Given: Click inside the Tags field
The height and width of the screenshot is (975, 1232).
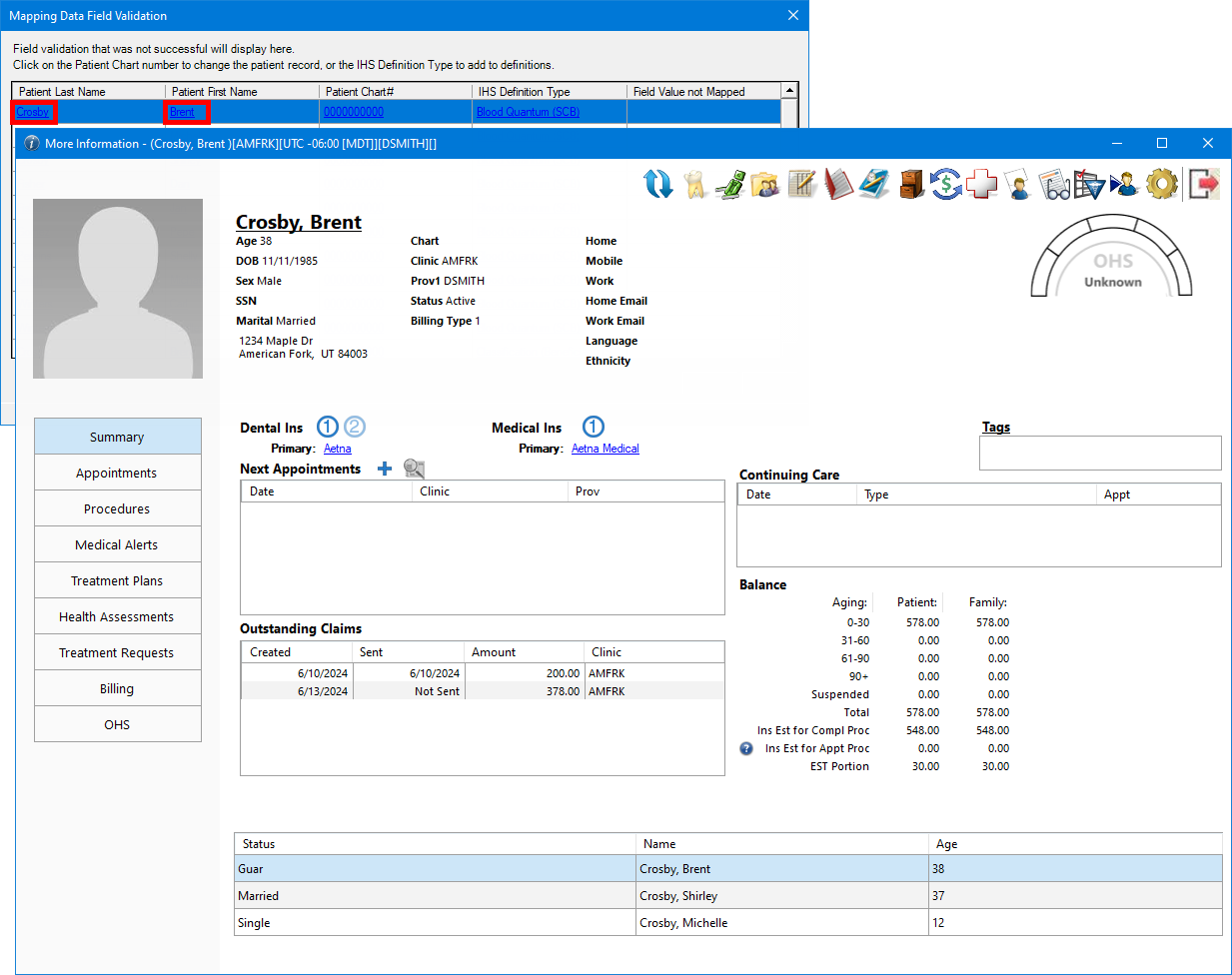Looking at the screenshot, I should point(1099,453).
